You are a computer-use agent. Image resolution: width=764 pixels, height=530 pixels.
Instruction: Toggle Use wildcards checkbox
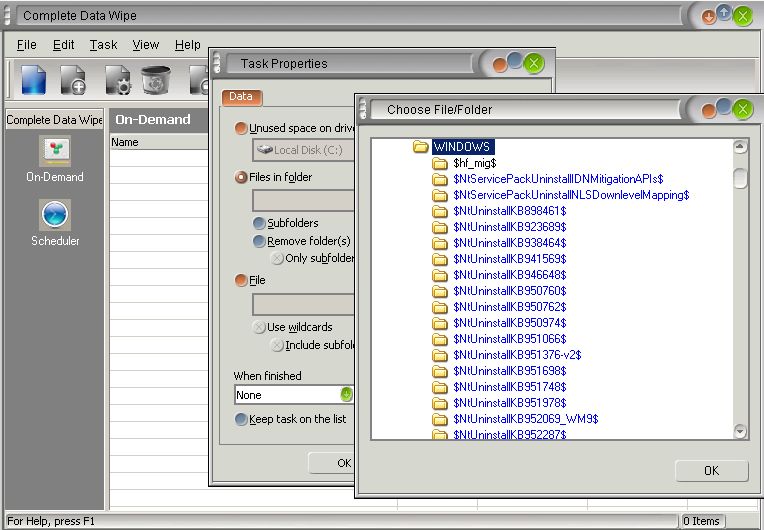click(x=259, y=327)
